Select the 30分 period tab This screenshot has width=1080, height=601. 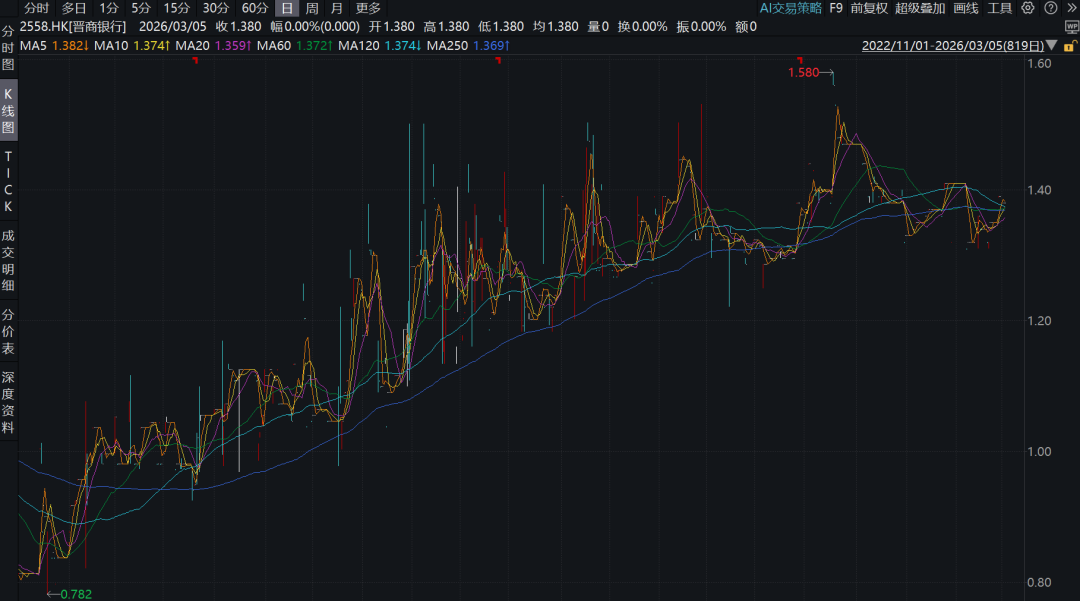[216, 8]
